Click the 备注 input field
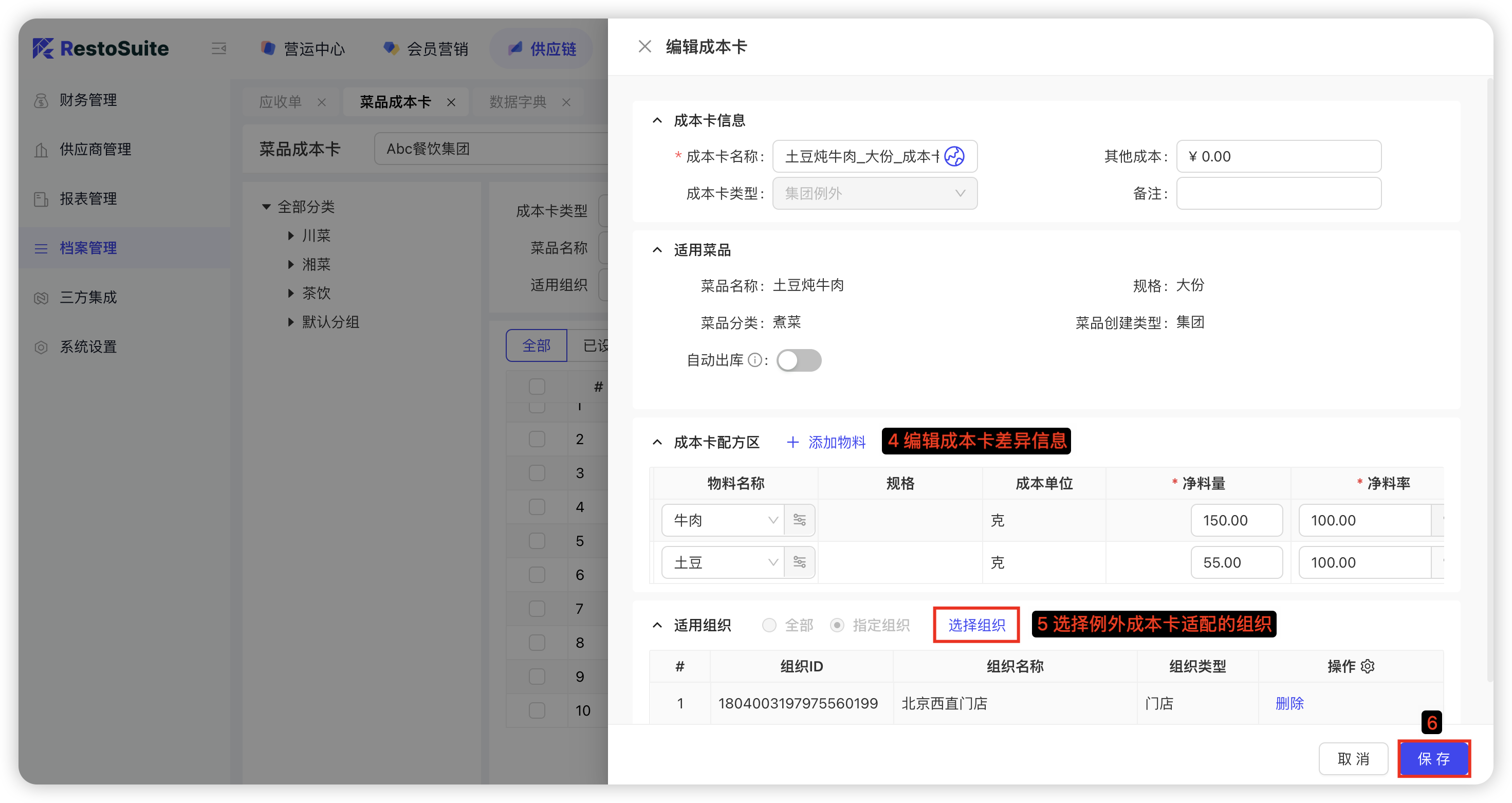1512x803 pixels. tap(1278, 193)
